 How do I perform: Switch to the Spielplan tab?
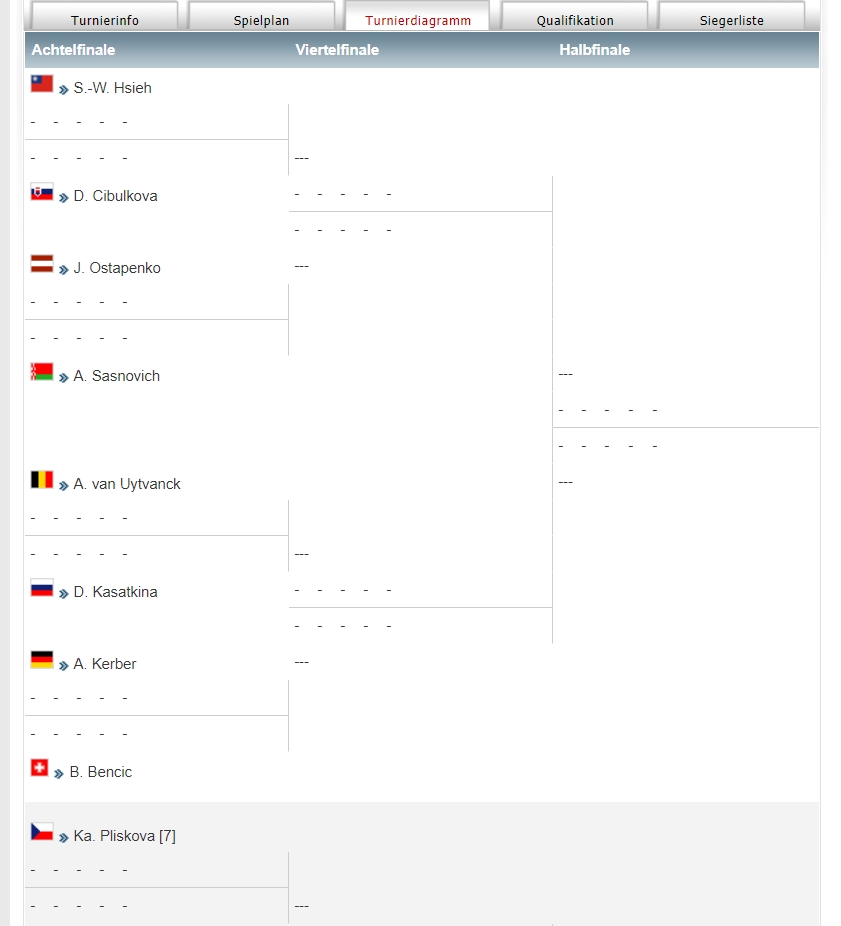pyautogui.click(x=261, y=19)
